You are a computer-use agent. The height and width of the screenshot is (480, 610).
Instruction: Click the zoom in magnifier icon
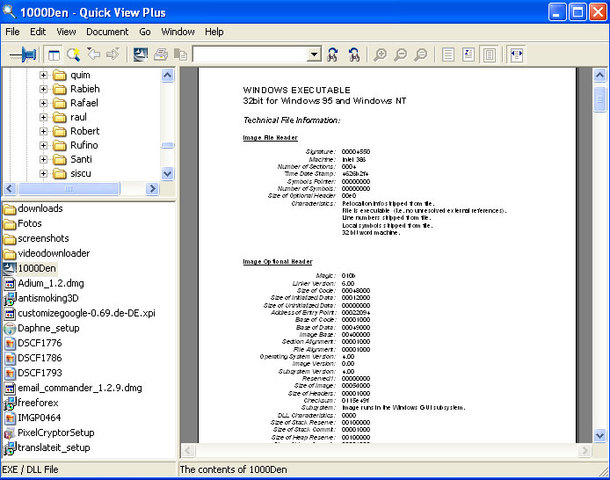pos(380,55)
